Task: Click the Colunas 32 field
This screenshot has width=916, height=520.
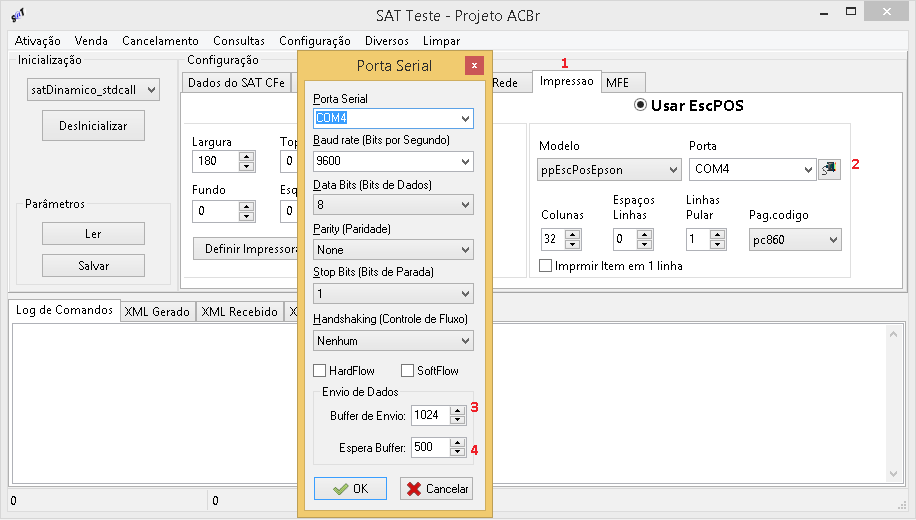Action: coord(553,240)
